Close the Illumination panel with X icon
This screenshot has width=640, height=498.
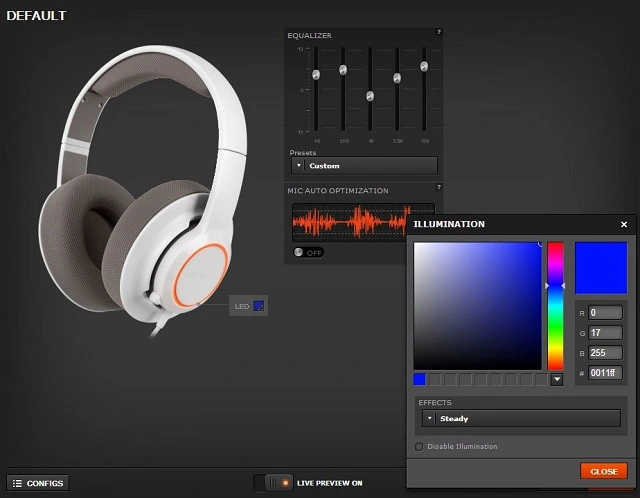624,225
